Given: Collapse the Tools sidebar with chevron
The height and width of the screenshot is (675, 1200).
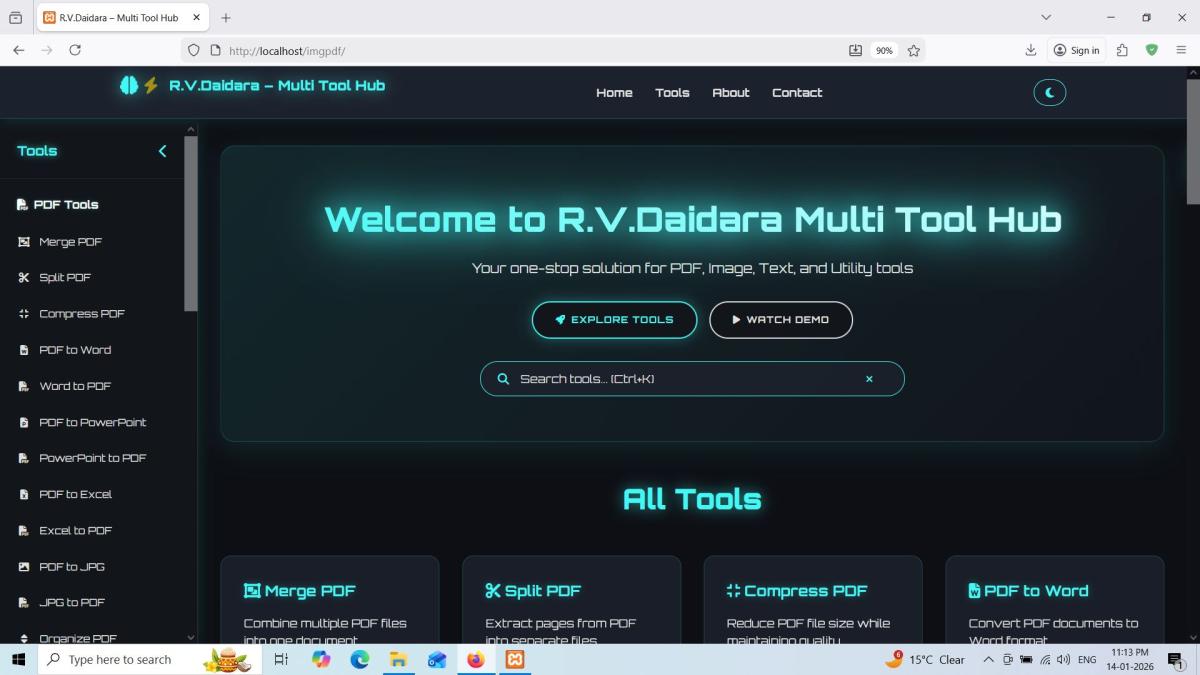Looking at the screenshot, I should (162, 151).
